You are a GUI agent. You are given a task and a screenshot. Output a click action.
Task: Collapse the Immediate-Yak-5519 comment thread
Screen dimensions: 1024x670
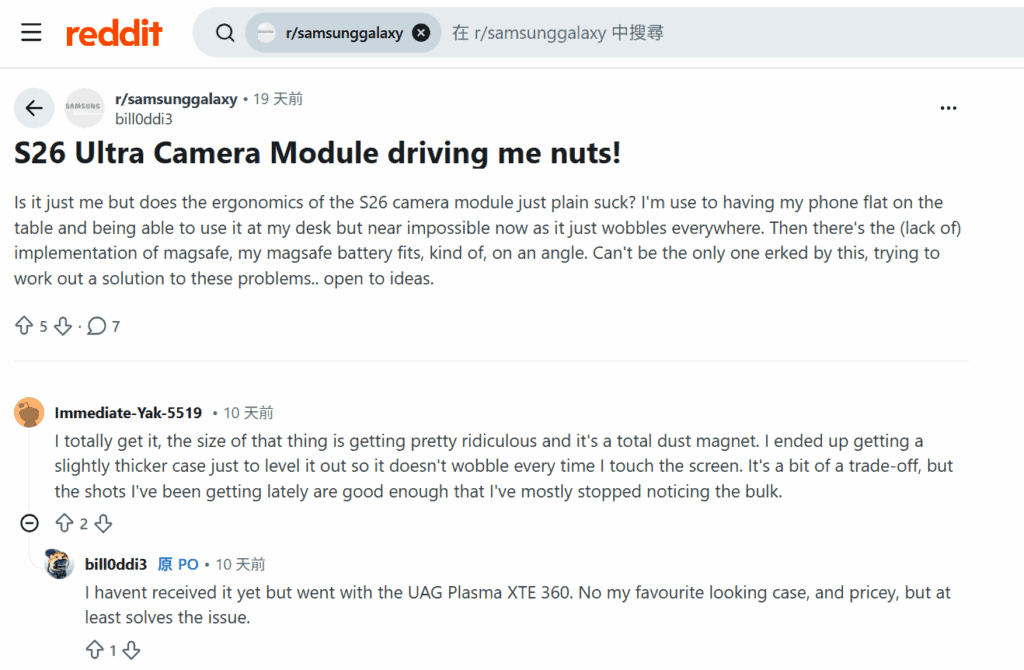[29, 523]
